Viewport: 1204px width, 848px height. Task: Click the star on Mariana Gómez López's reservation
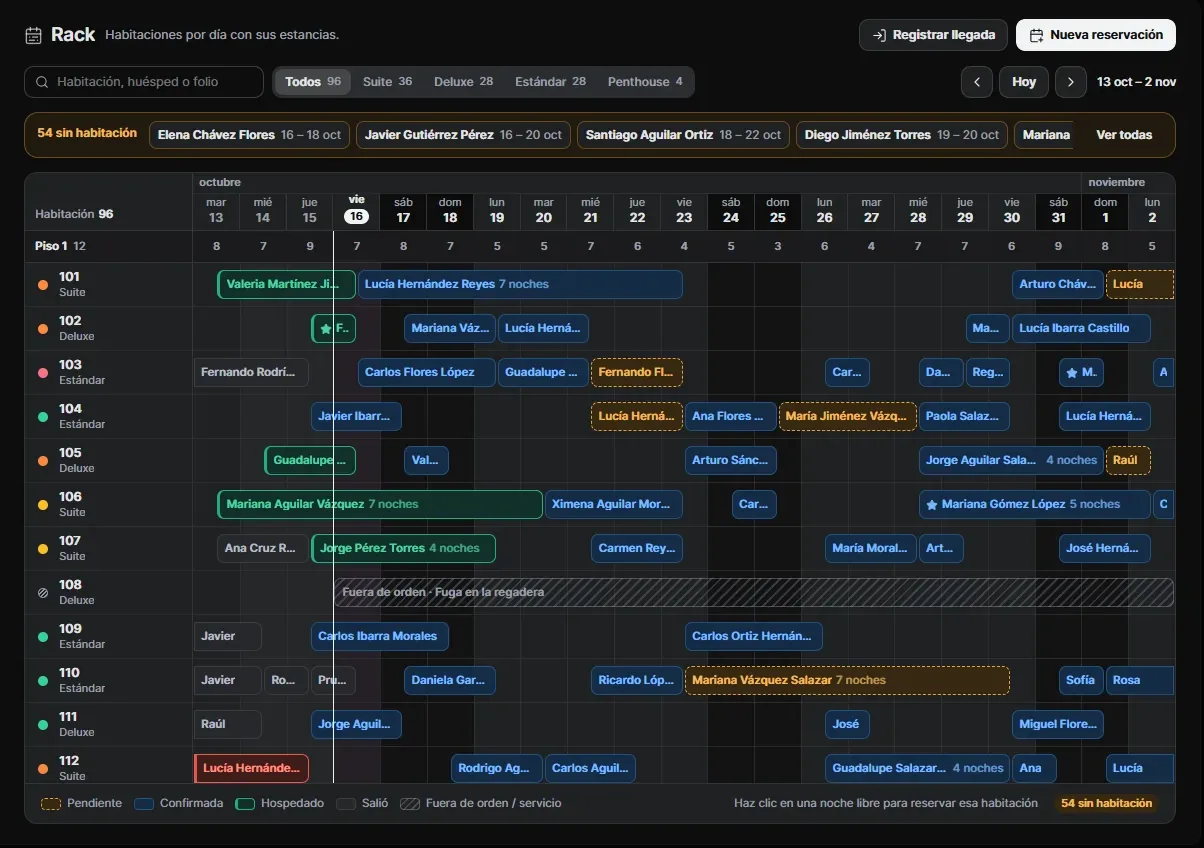click(x=932, y=505)
